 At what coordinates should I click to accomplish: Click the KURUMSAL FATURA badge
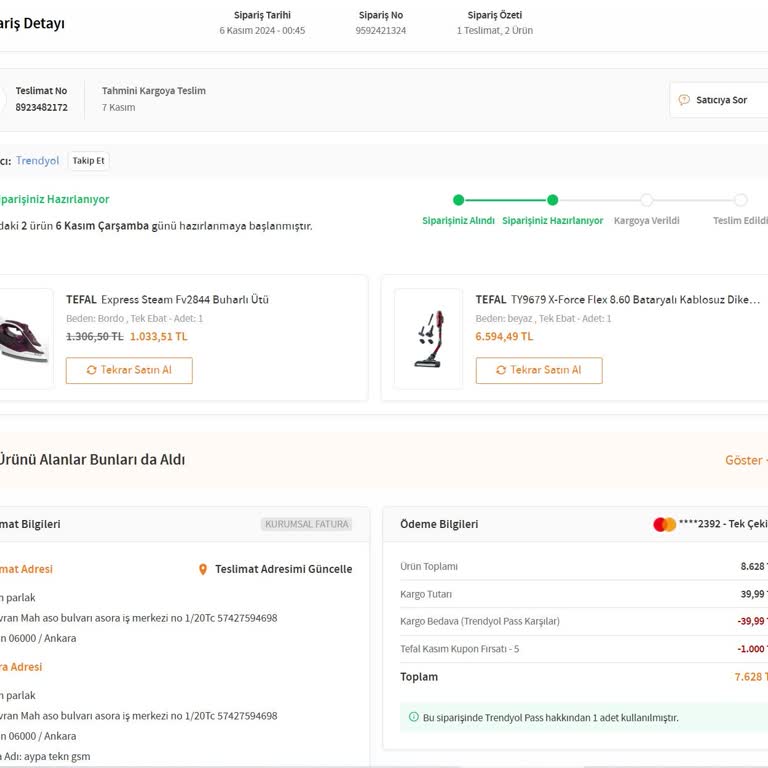tap(307, 524)
